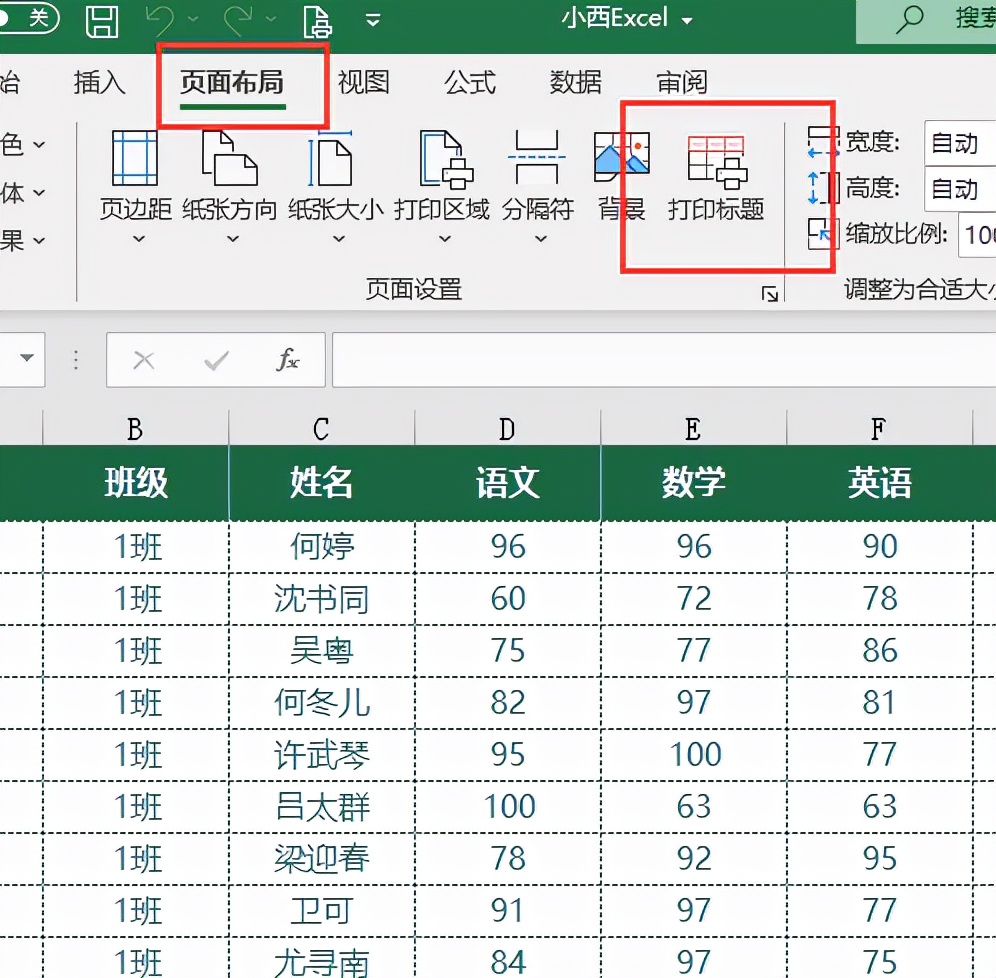The height and width of the screenshot is (978, 996).
Task: Click the 宽度 width icon
Action: (823, 142)
